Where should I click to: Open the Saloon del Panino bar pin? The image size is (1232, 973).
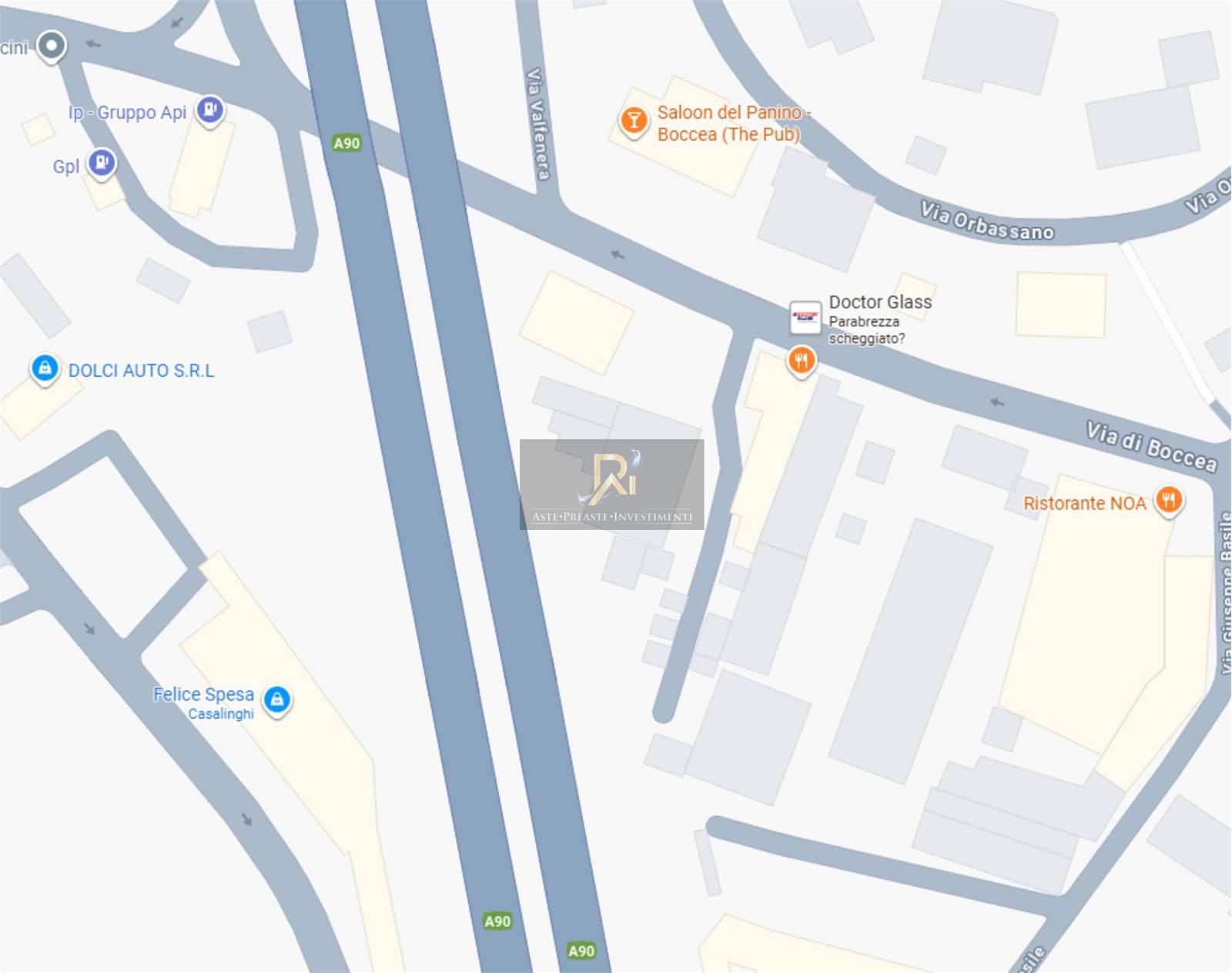[634, 121]
